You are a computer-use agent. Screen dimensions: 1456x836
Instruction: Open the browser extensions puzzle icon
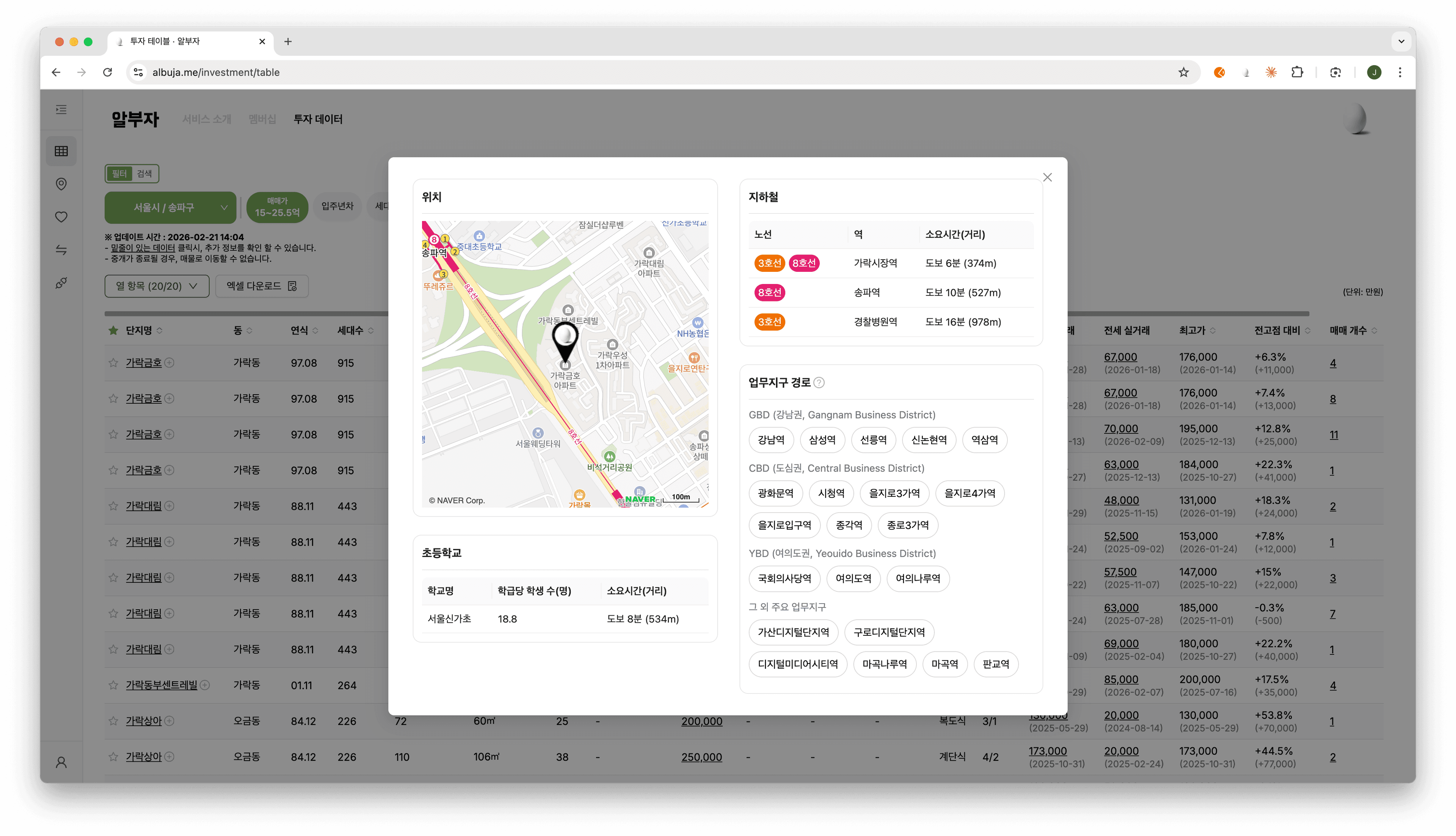[1297, 72]
